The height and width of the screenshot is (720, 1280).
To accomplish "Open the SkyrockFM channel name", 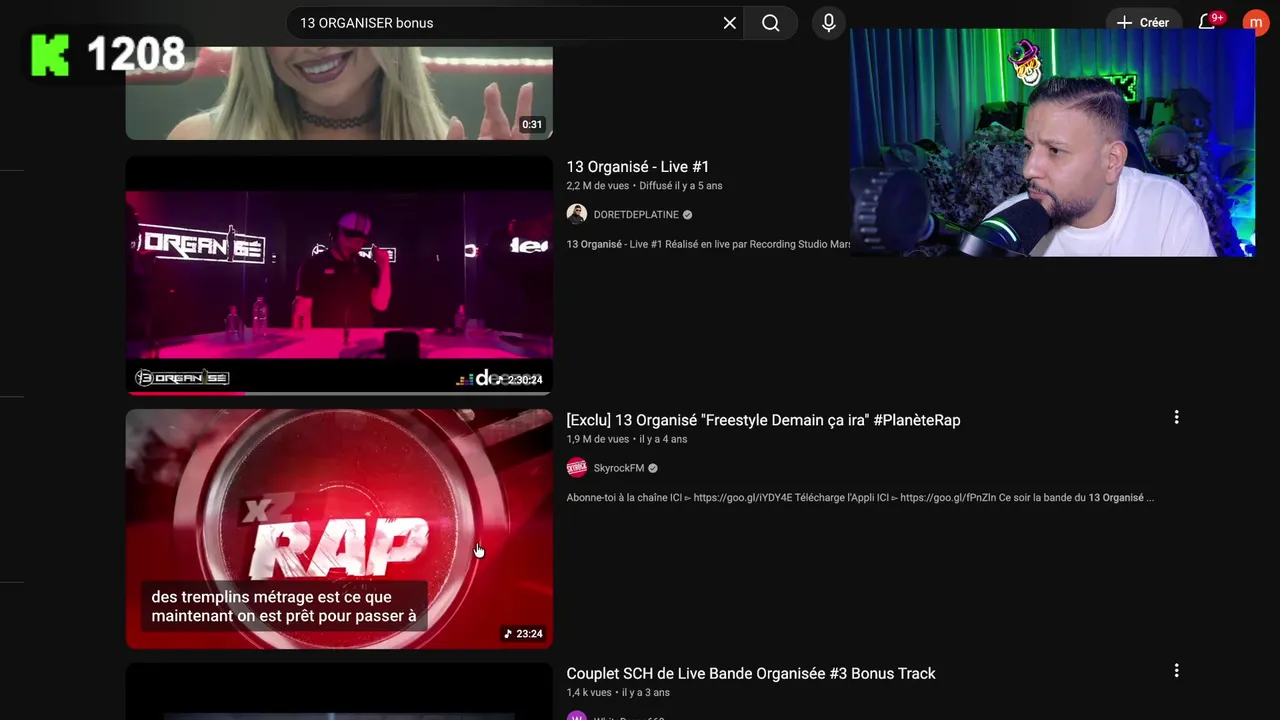I will click(619, 468).
